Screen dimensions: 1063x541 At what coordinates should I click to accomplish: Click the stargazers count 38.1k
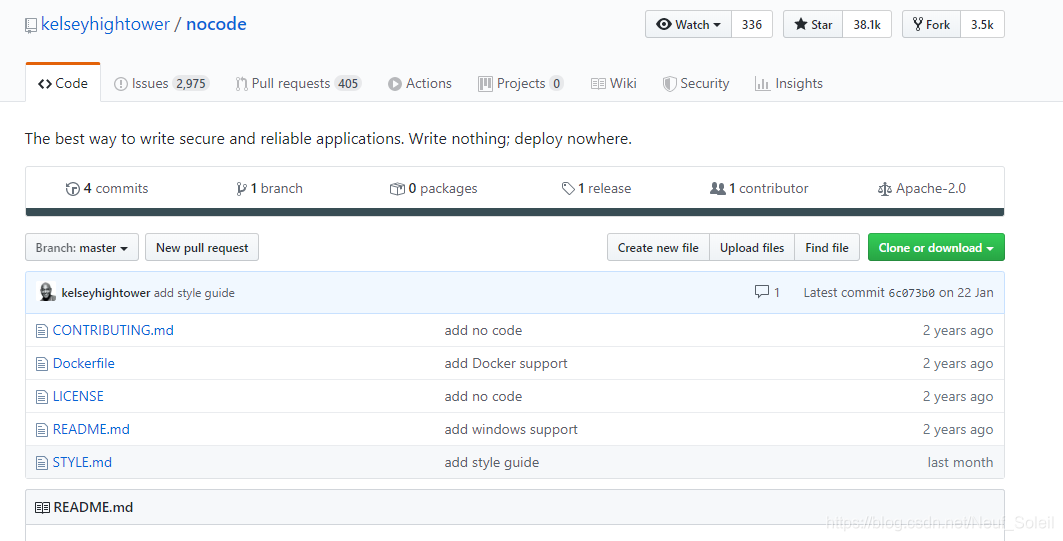point(866,24)
